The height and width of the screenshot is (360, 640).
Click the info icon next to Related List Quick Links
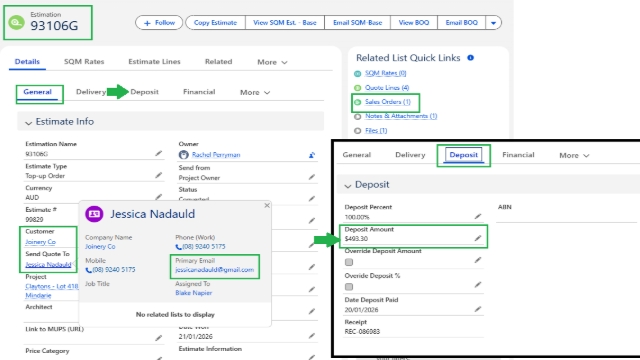471,58
